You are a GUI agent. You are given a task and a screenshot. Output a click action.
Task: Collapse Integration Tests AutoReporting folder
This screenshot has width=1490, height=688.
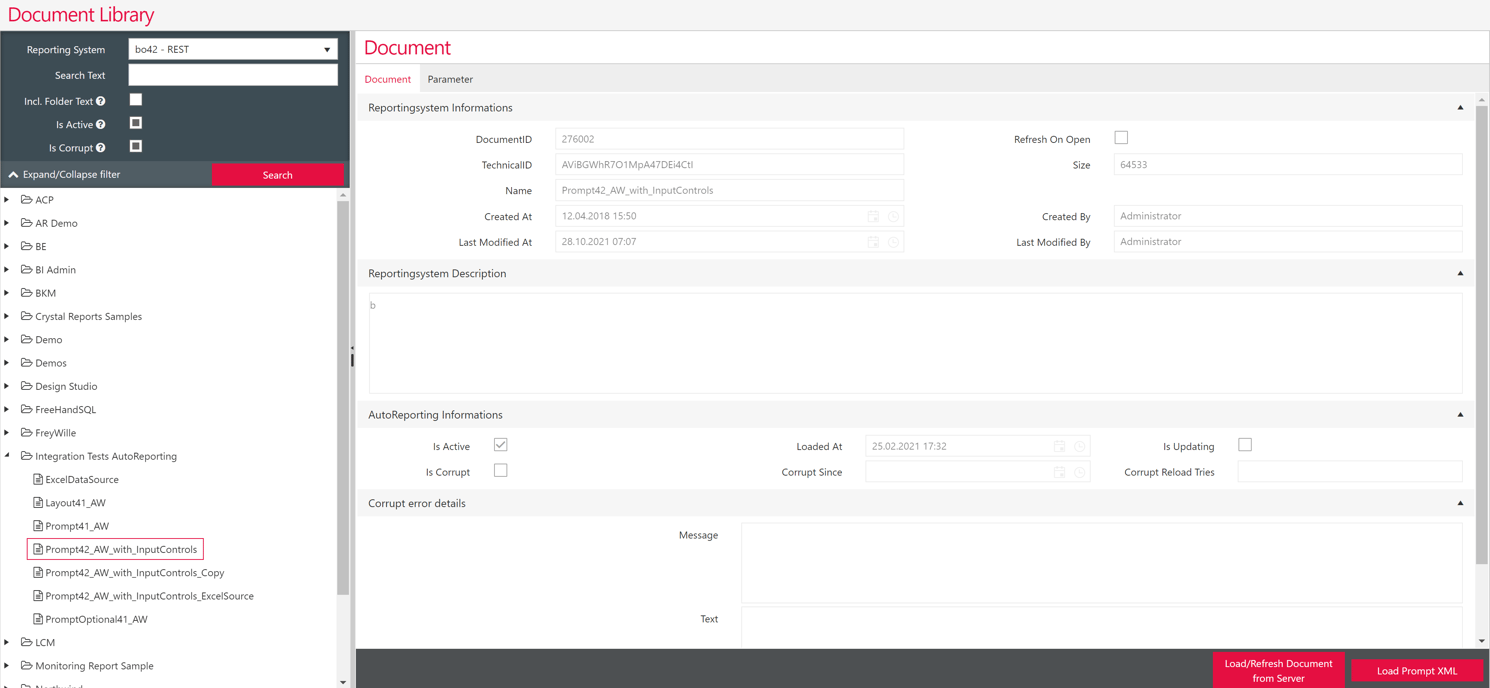coord(8,456)
